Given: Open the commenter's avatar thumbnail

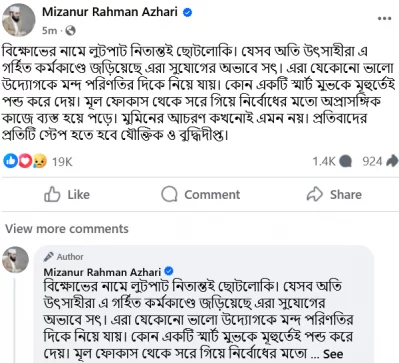Looking at the screenshot, I should [x=15, y=260].
